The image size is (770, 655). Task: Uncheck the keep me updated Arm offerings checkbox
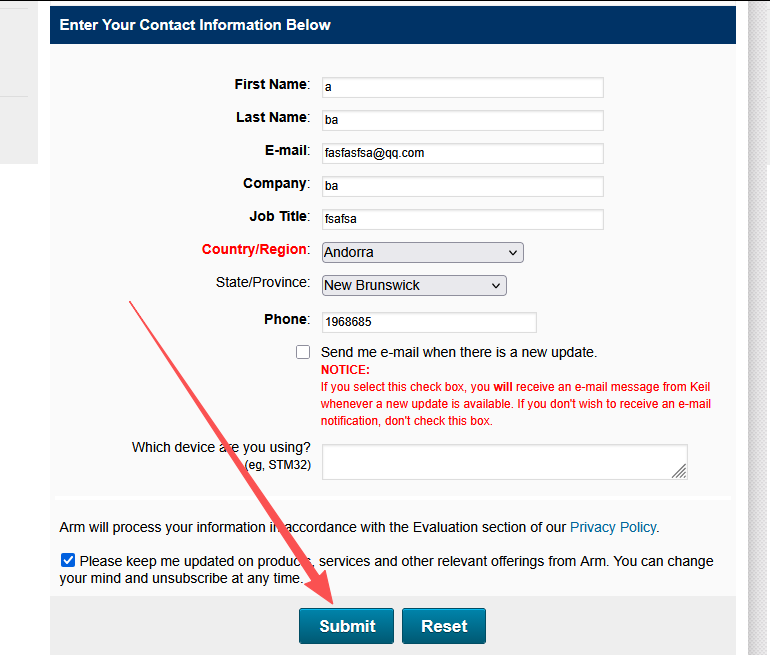click(68, 560)
